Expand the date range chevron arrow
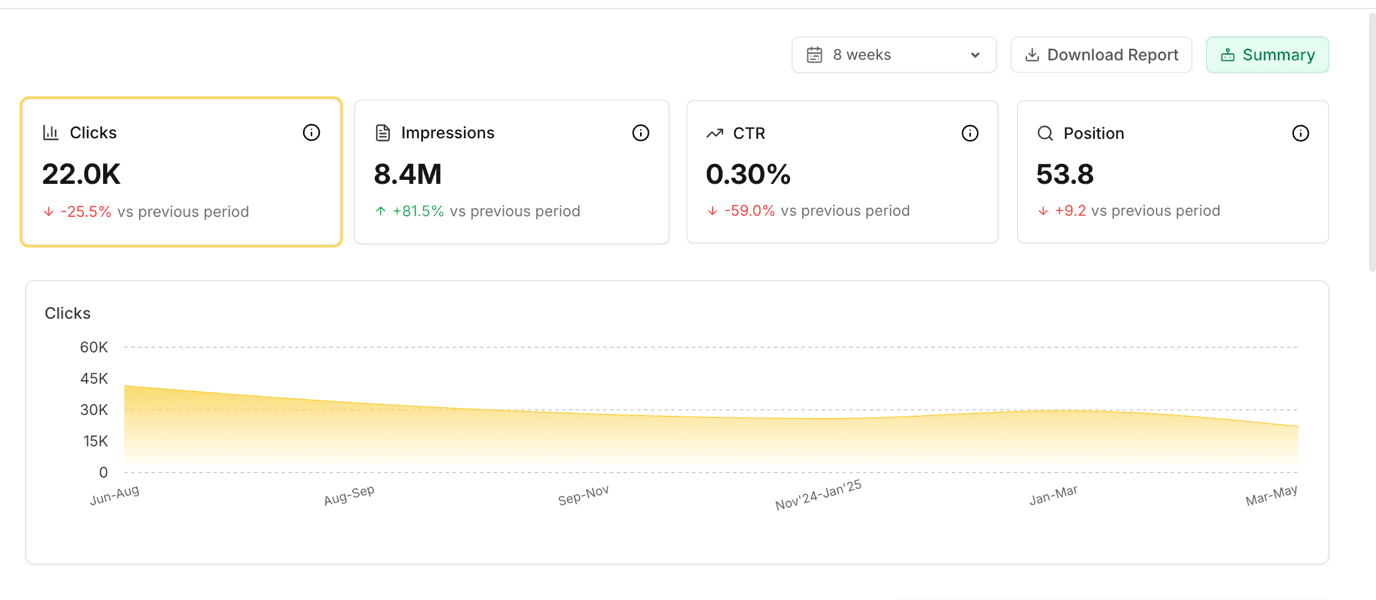1376x600 pixels. 975,55
